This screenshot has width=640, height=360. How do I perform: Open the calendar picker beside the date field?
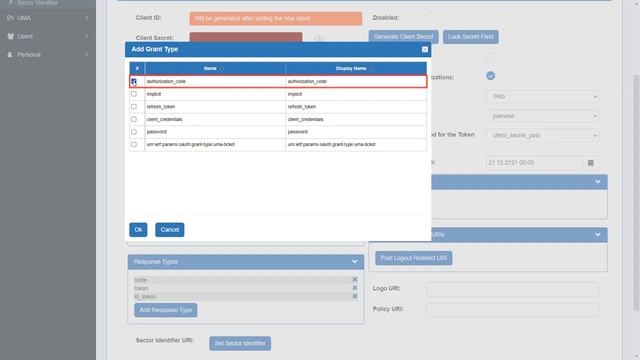point(590,163)
